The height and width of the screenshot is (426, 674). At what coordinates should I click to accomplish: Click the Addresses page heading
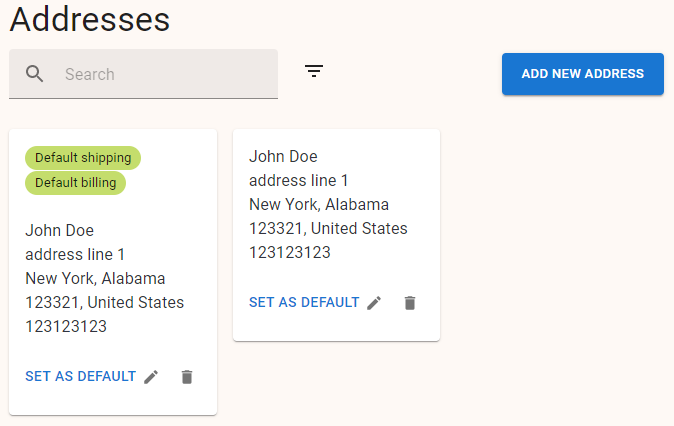(90, 19)
